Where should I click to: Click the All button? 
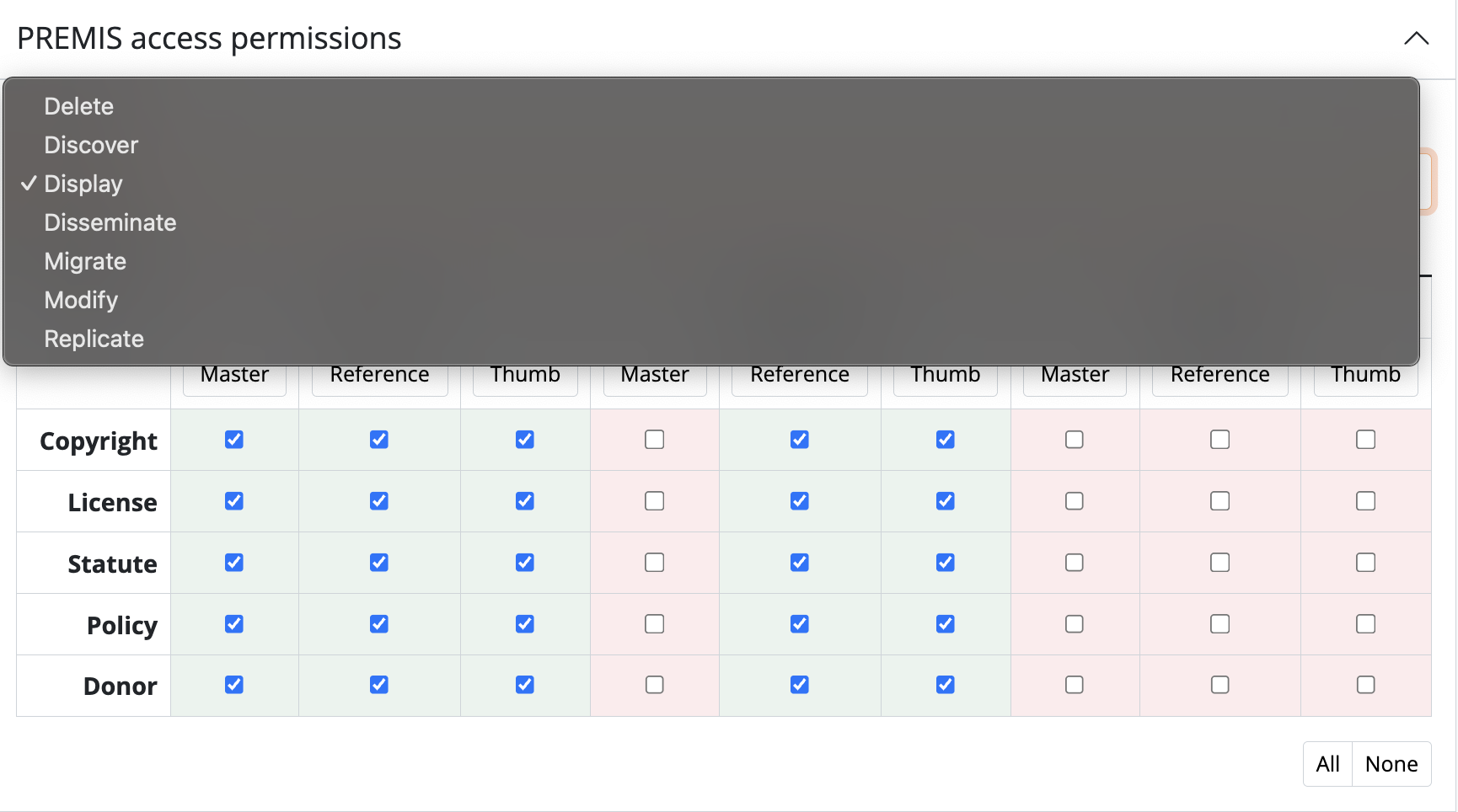1327,764
